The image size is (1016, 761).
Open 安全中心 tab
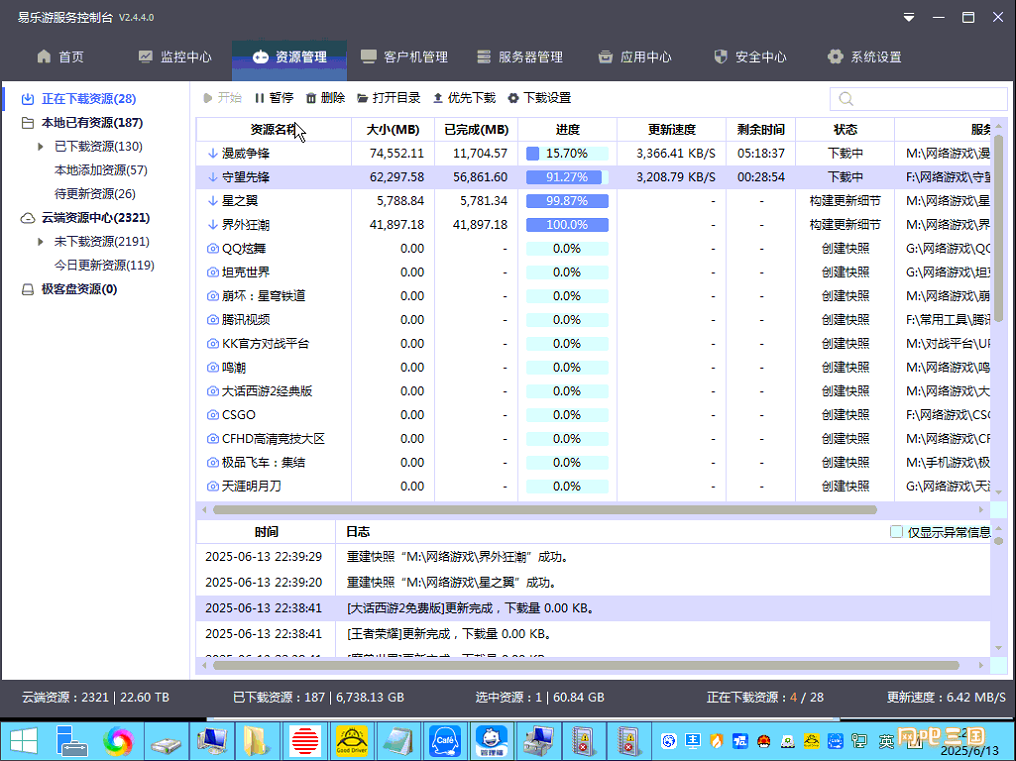point(750,57)
